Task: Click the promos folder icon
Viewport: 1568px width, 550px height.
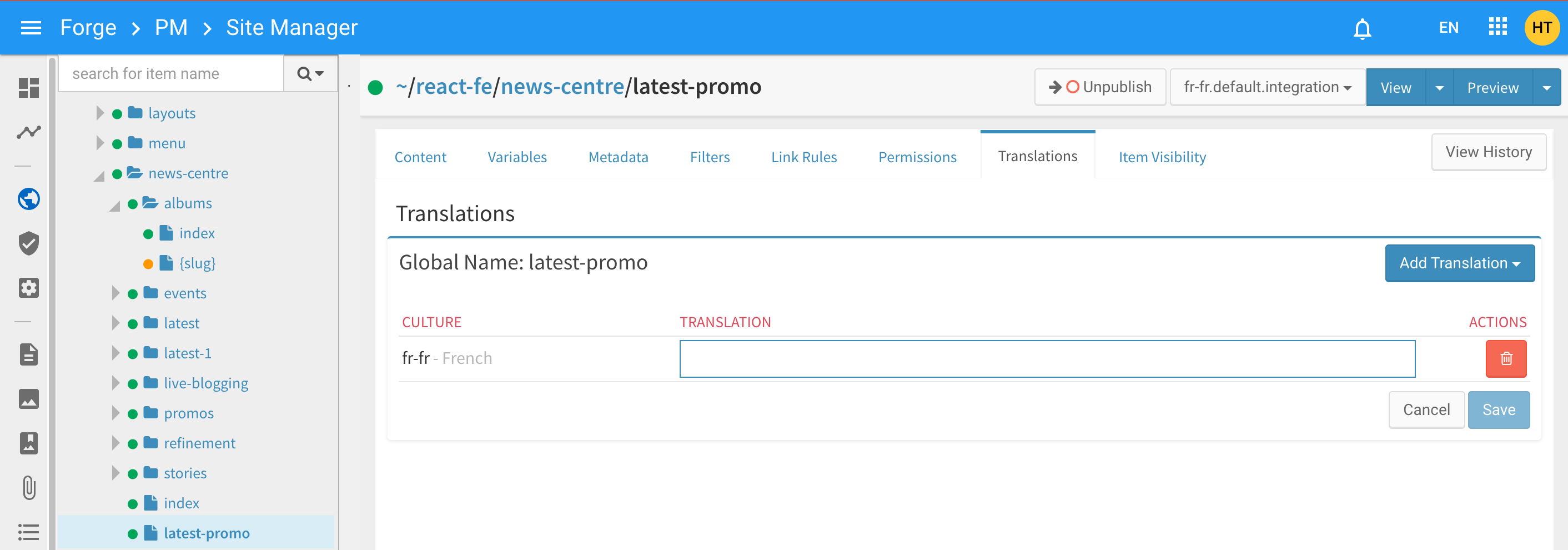Action: coord(150,412)
